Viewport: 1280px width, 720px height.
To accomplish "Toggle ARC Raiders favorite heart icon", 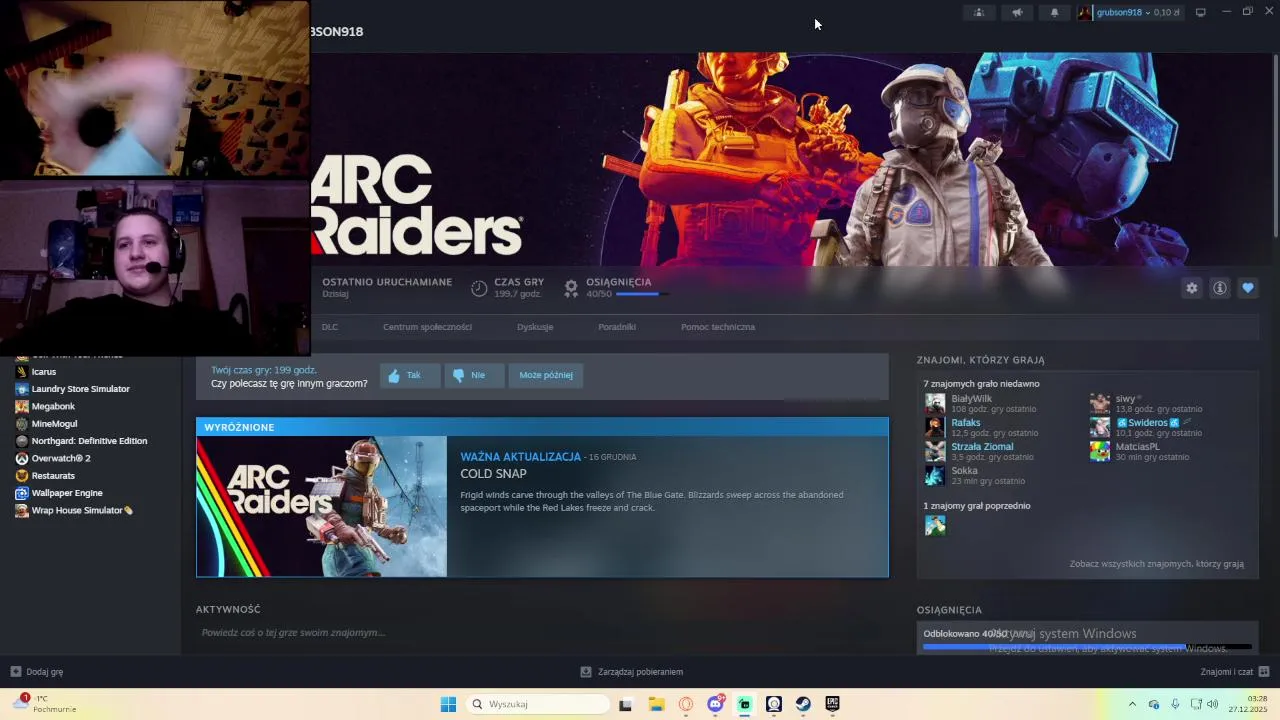I will tap(1248, 288).
